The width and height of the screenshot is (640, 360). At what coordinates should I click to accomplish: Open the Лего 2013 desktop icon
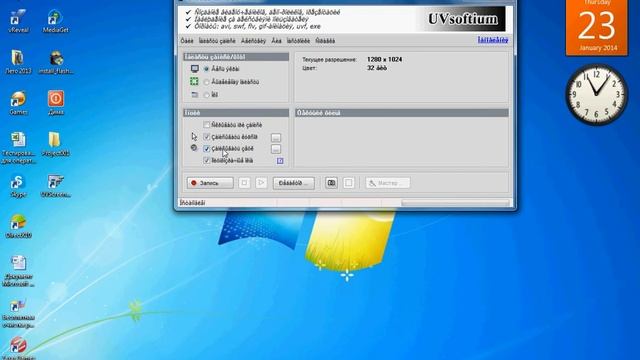point(18,62)
